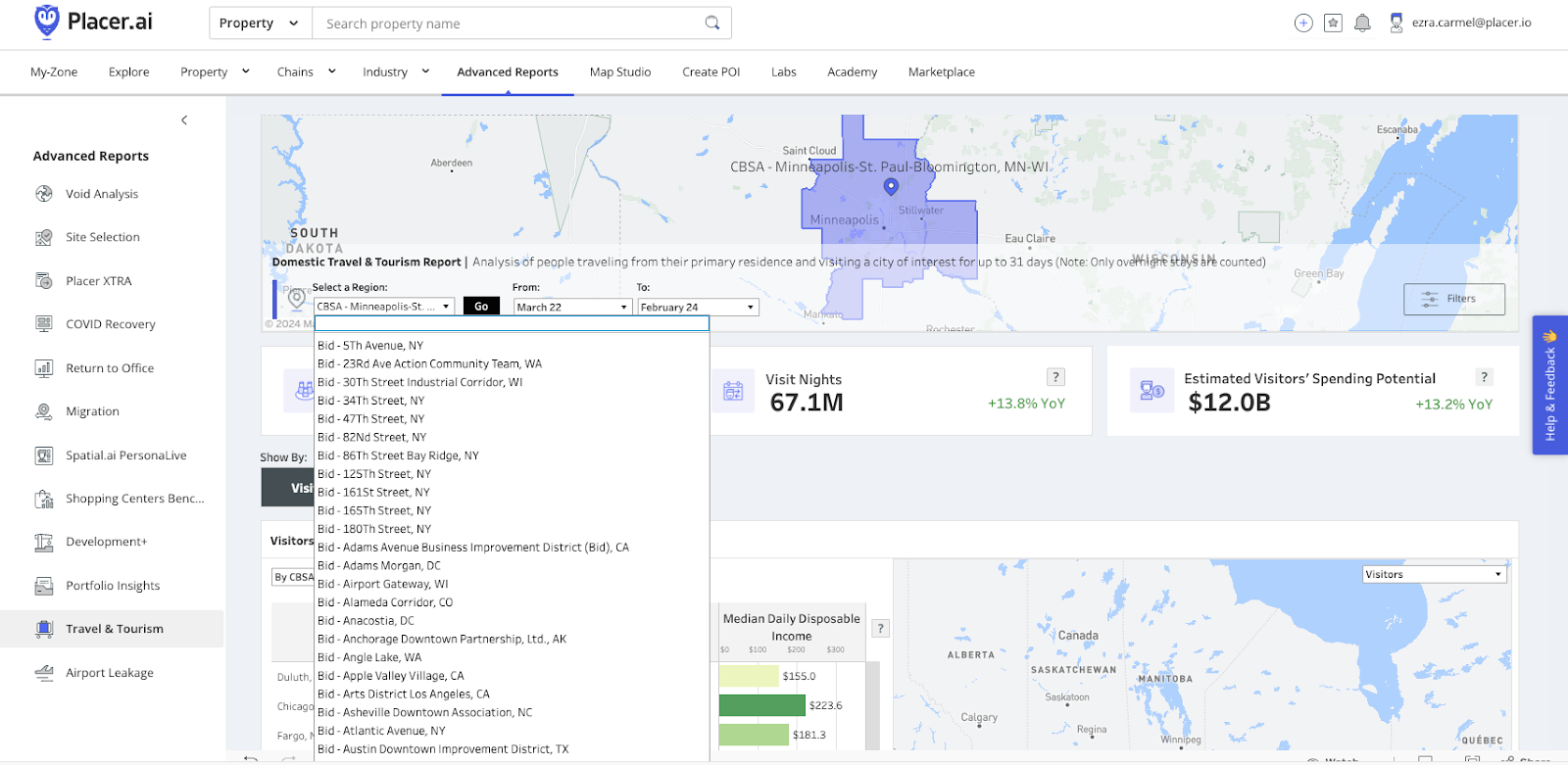
Task: Click the Visit Nights help question mark
Action: [x=1055, y=377]
